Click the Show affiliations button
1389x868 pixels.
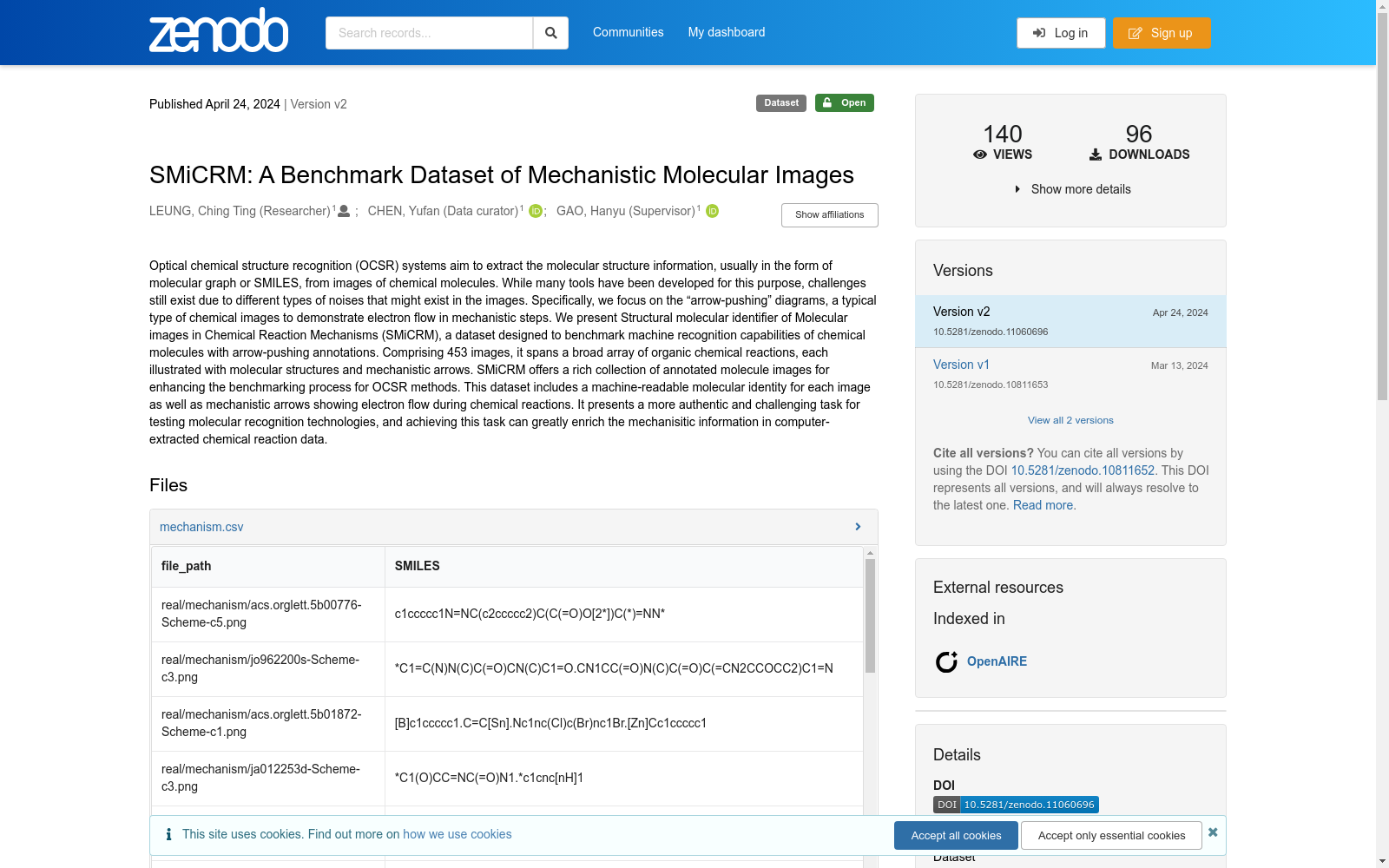pyautogui.click(x=830, y=215)
